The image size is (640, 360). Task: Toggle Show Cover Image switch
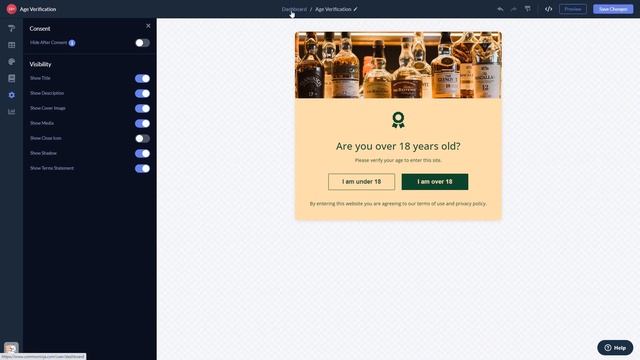coord(142,109)
